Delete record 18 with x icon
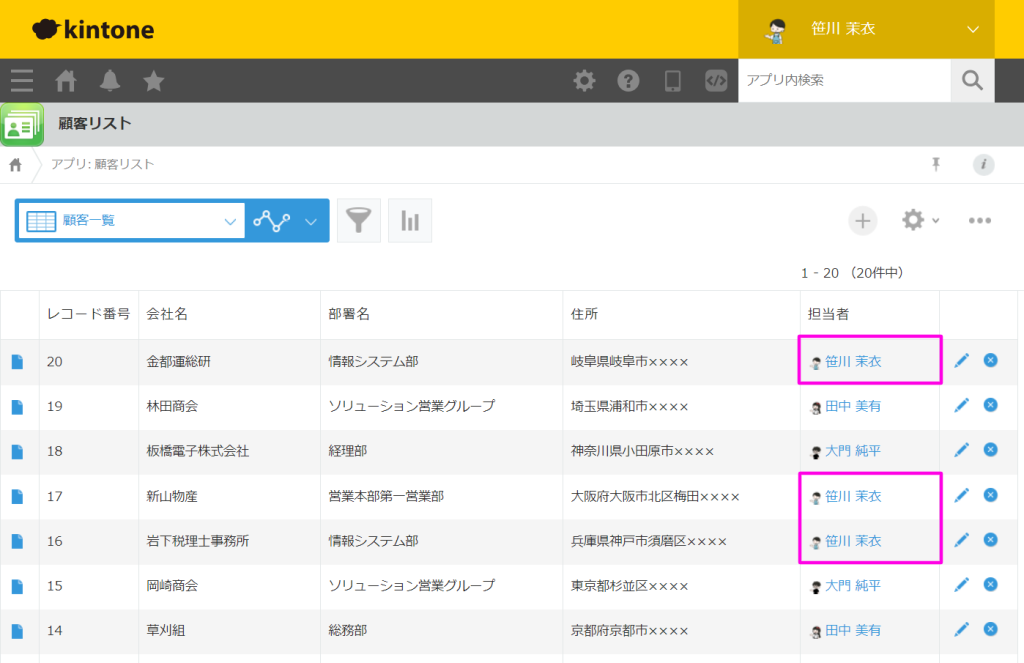This screenshot has width=1024, height=663. [x=991, y=449]
